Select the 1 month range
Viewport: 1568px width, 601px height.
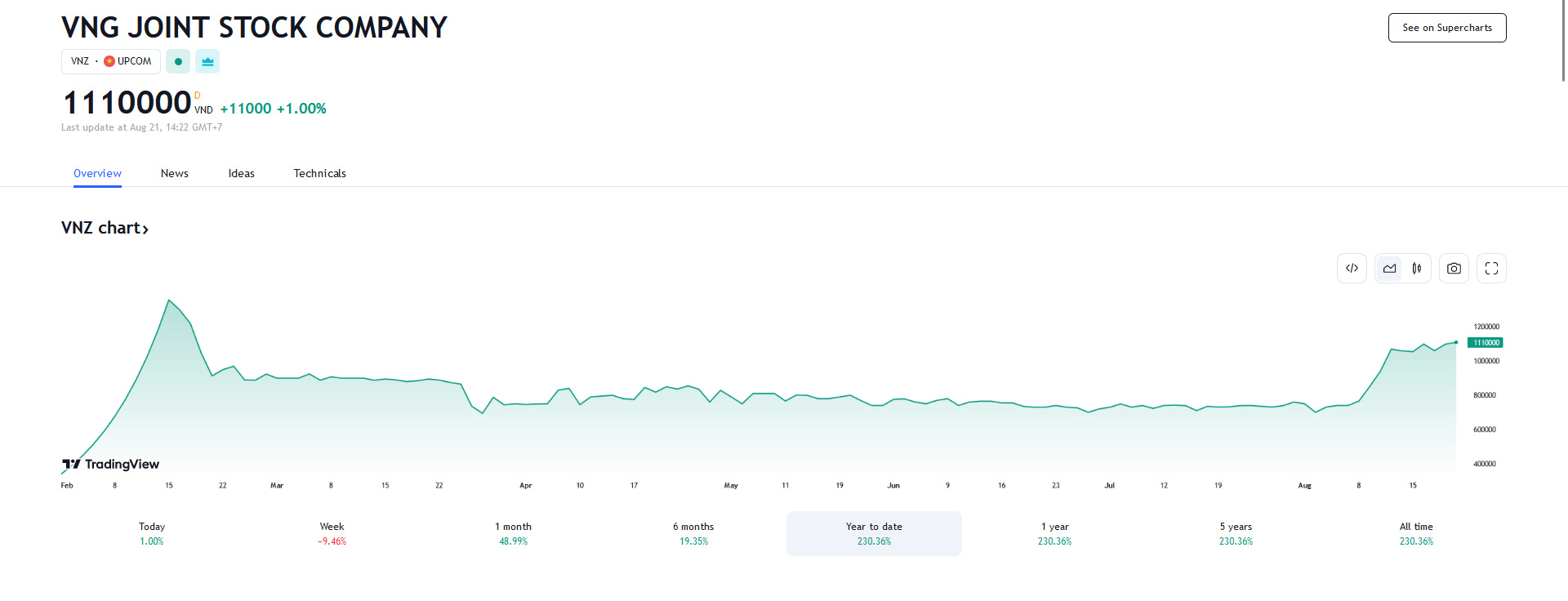click(x=513, y=533)
